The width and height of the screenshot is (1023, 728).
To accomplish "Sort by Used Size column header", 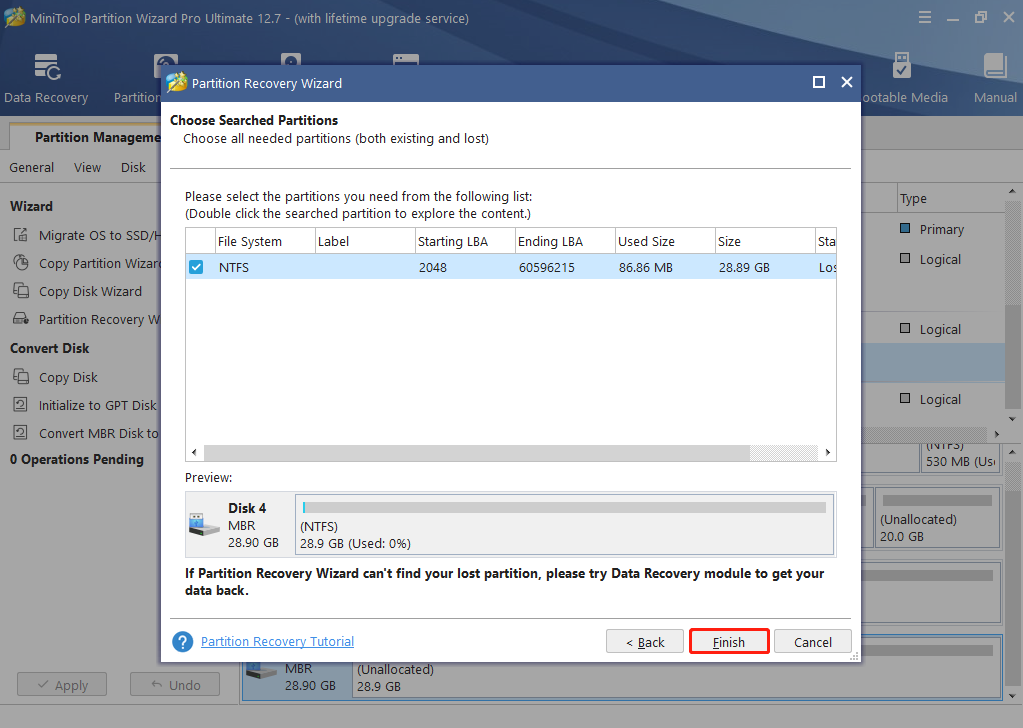I will (x=665, y=241).
